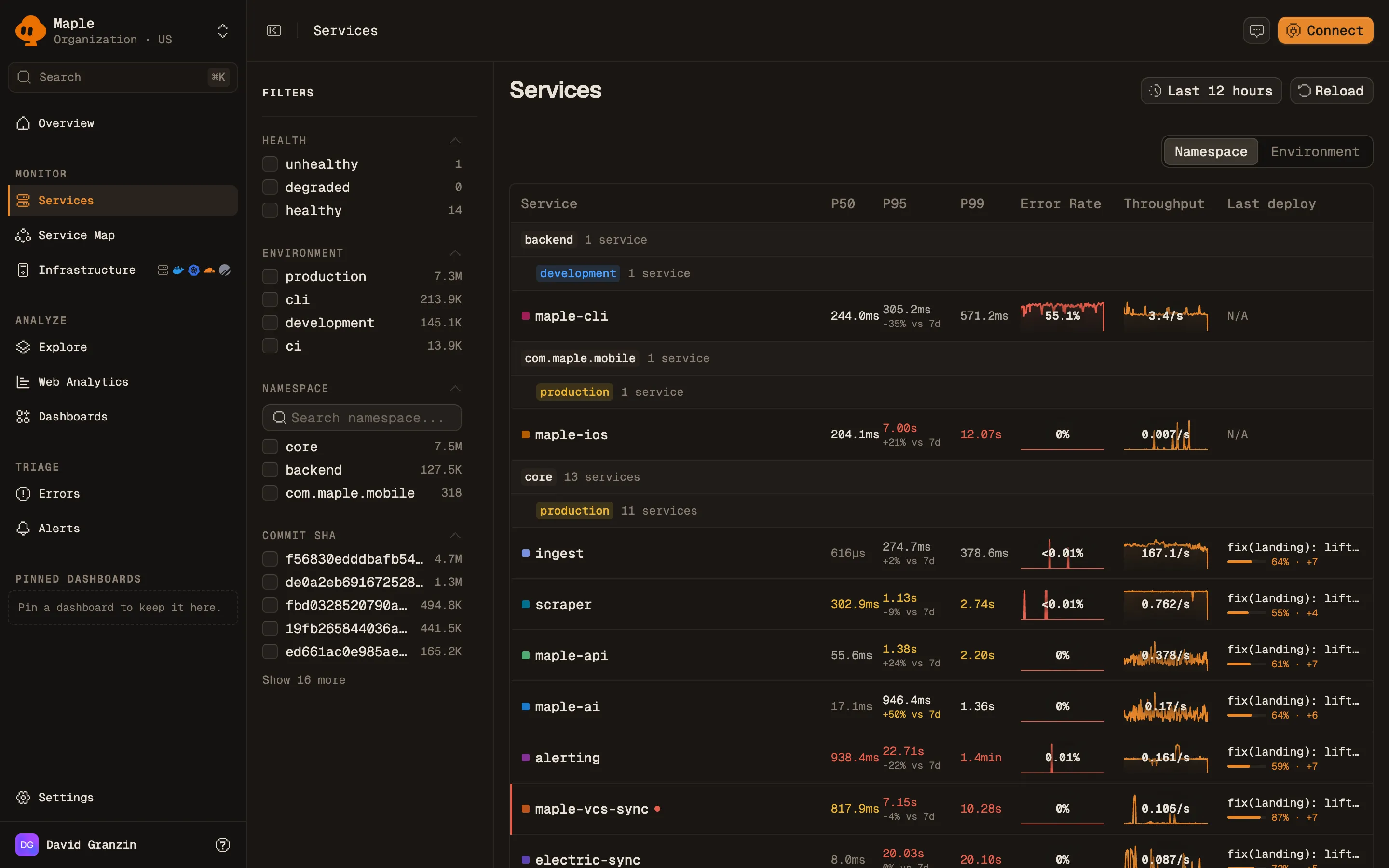Click the Infrastructure icon

23,270
